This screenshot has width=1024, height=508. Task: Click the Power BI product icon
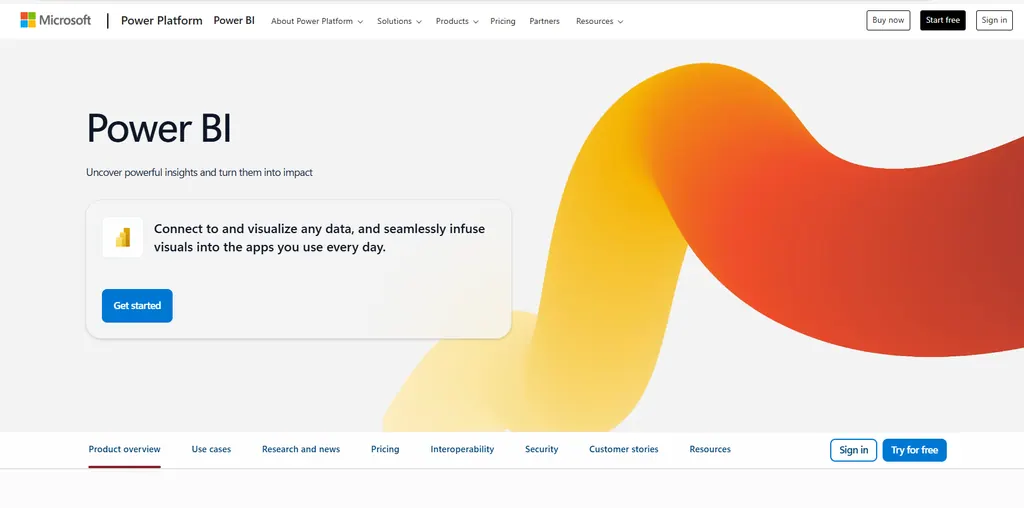click(x=123, y=238)
